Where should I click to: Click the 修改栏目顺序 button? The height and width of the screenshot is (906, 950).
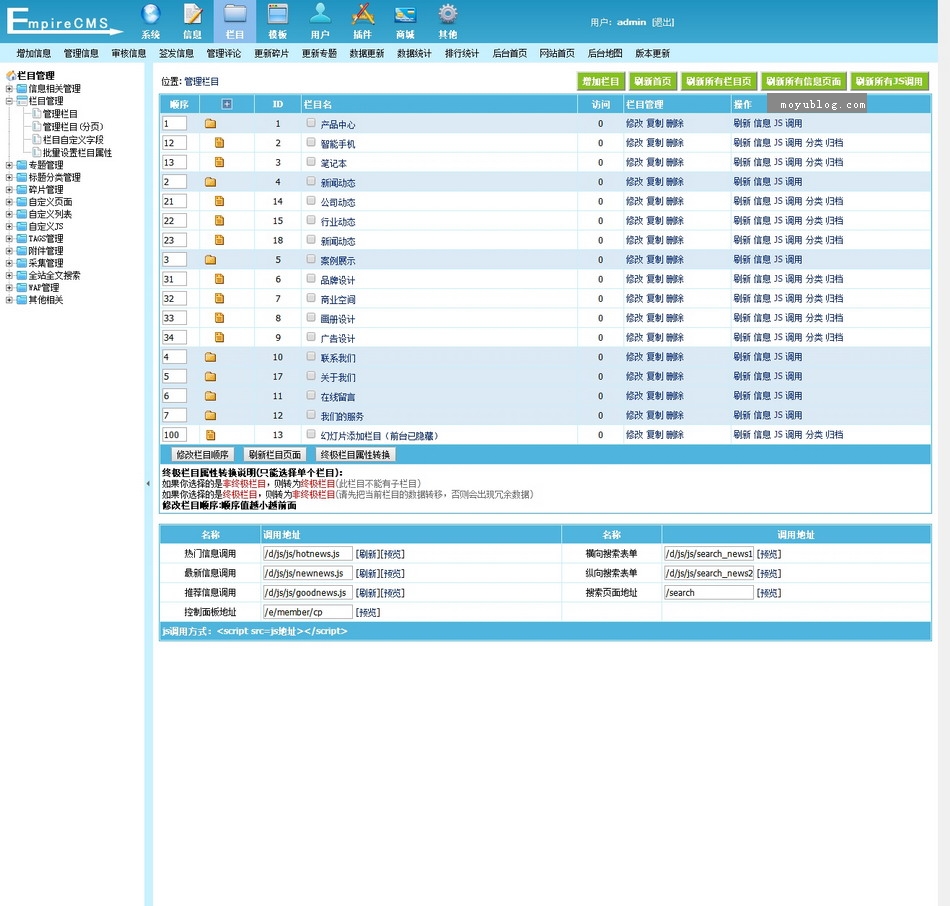[x=202, y=455]
